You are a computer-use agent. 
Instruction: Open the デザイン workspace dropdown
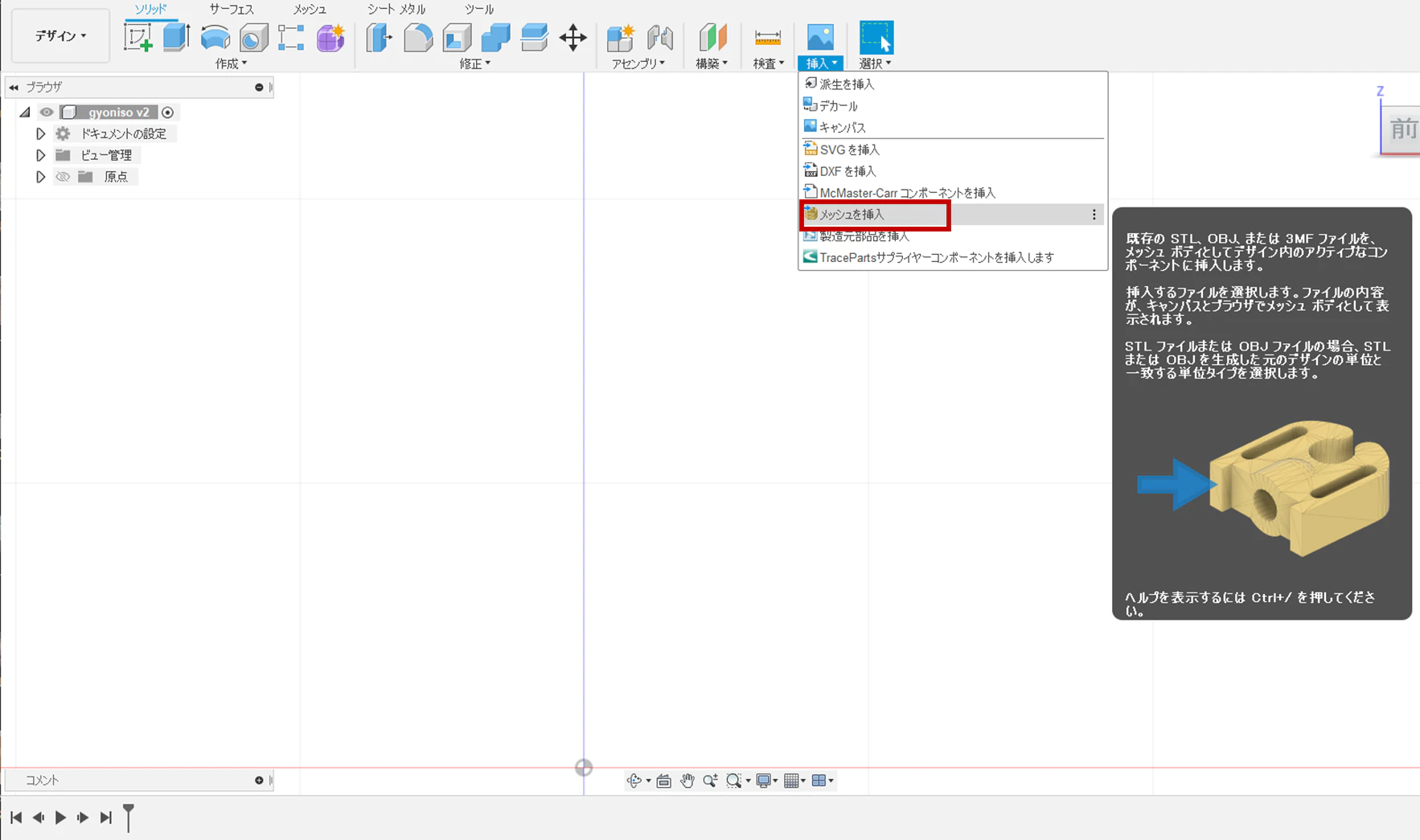pyautogui.click(x=60, y=36)
